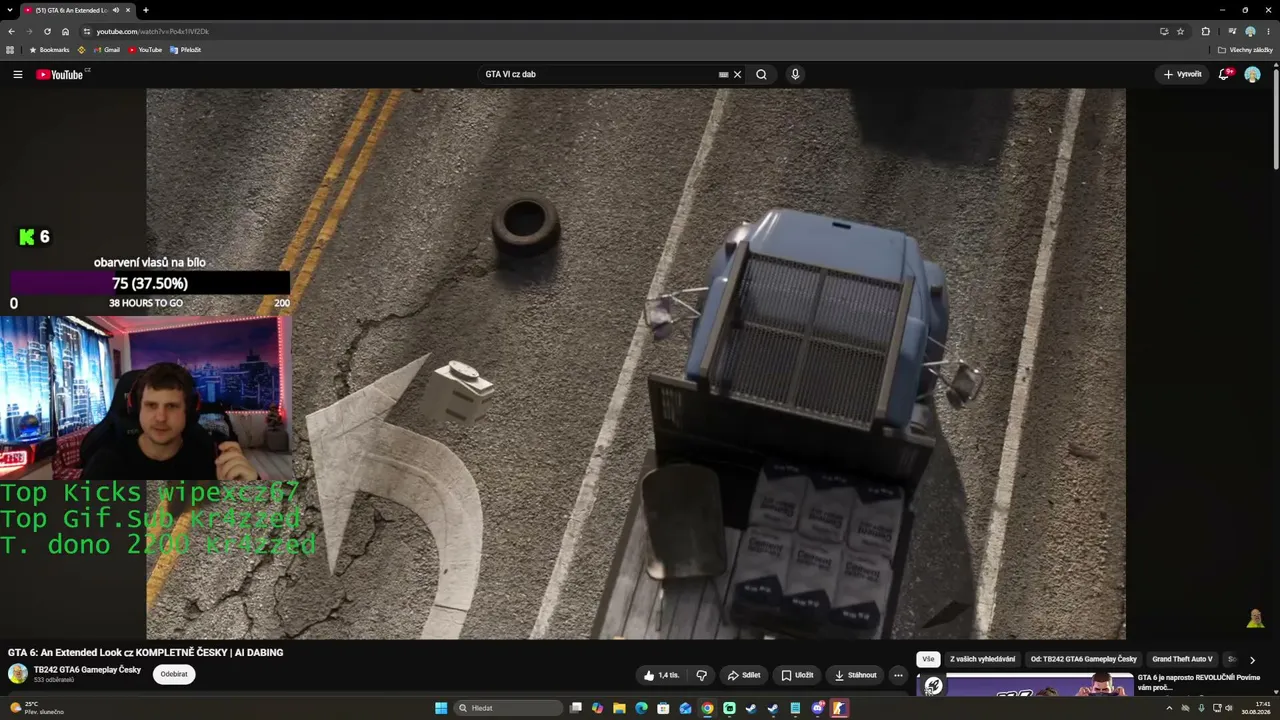Image resolution: width=1280 pixels, height=720 pixels.
Task: Open the Chrome three-dot menu
Action: pyautogui.click(x=1269, y=31)
